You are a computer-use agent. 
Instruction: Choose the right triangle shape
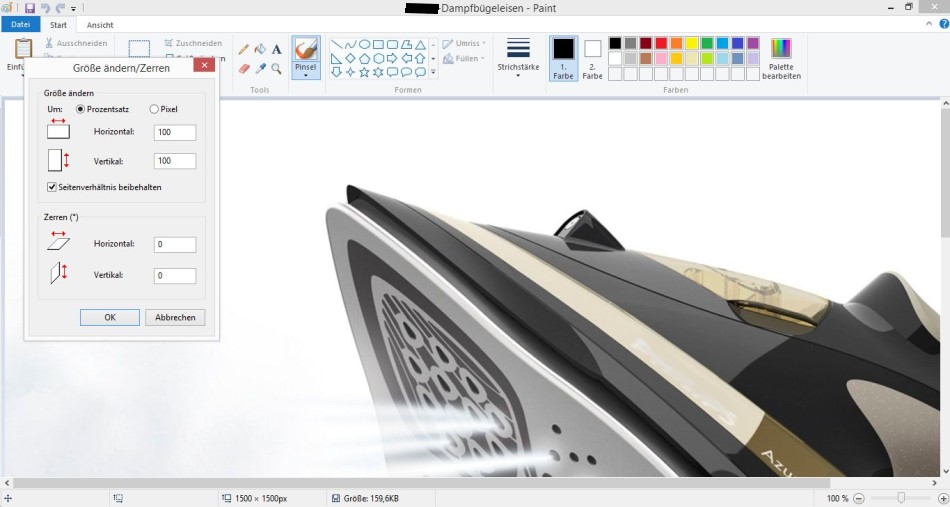pos(336,58)
